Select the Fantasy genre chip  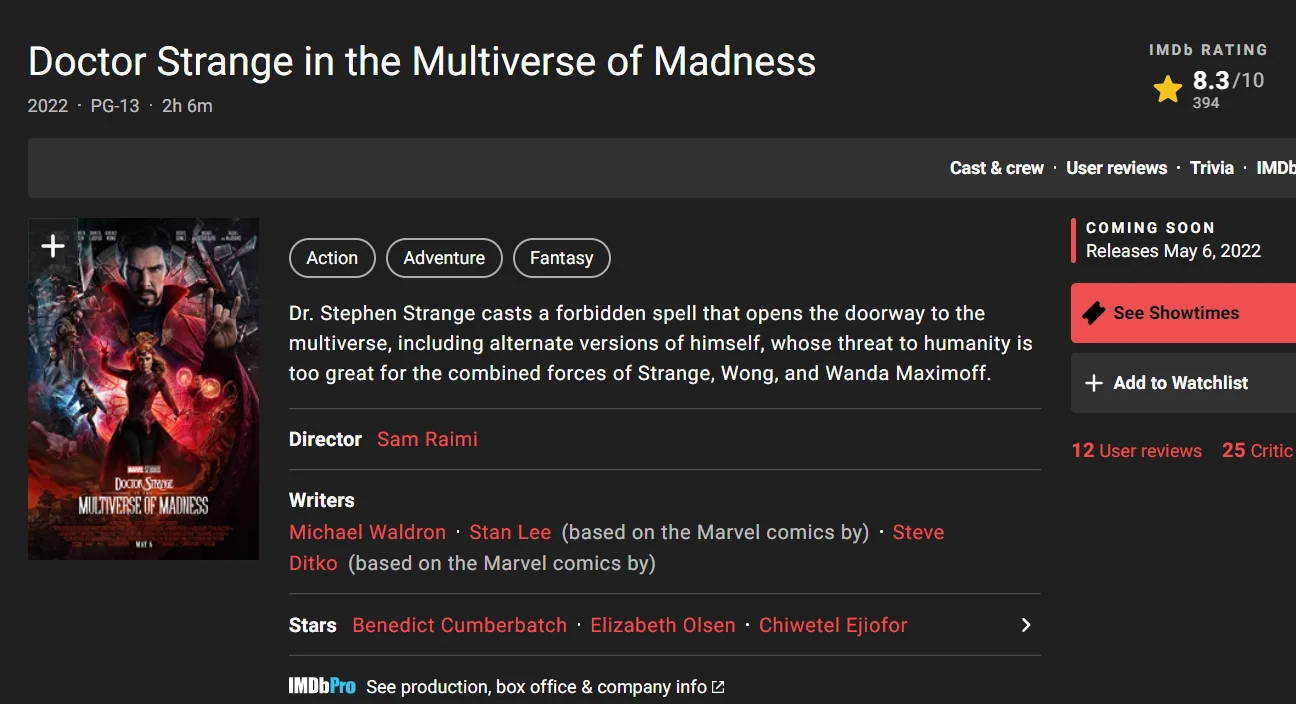pos(561,258)
